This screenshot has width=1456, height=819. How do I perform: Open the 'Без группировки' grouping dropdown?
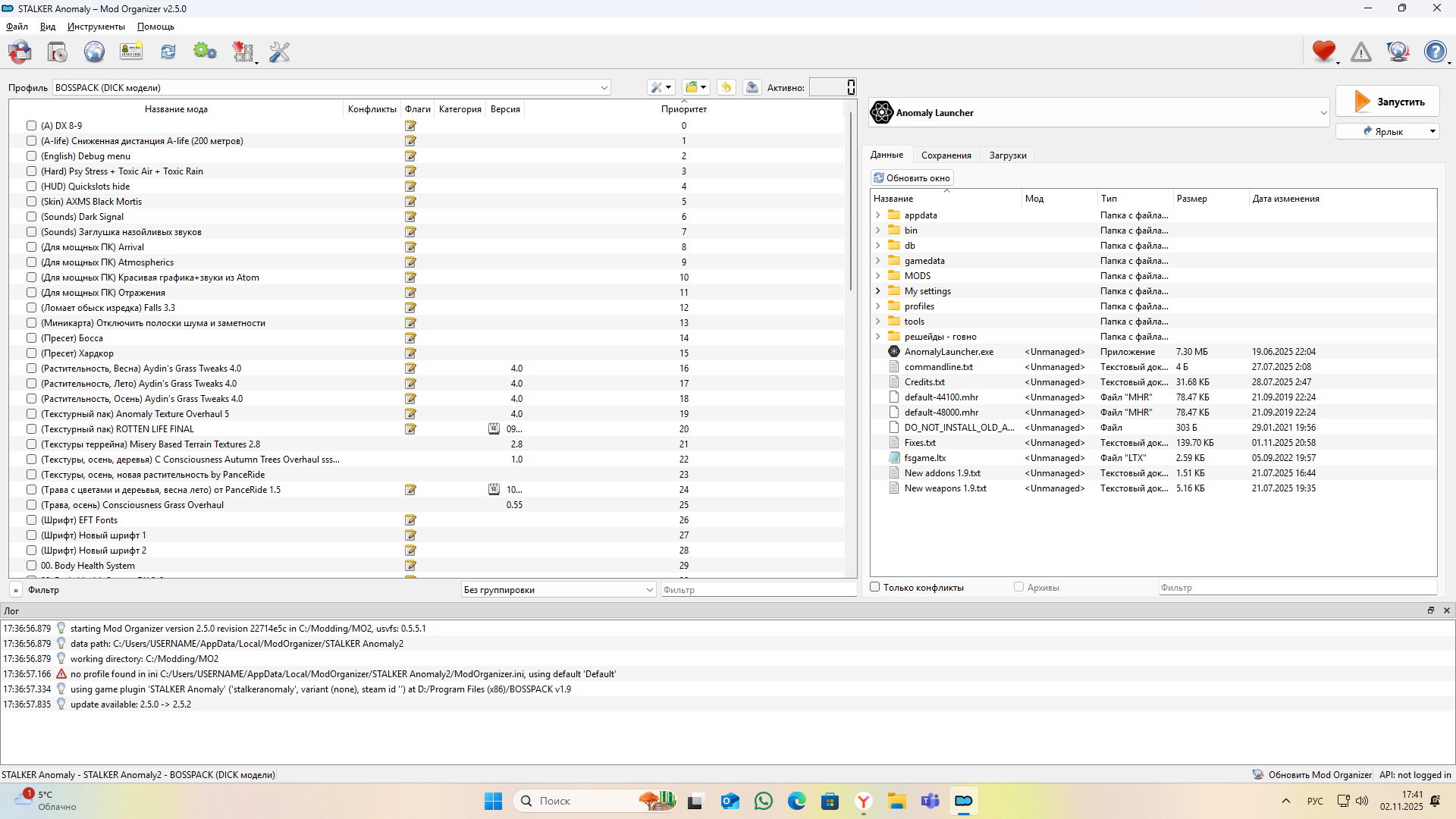click(558, 590)
